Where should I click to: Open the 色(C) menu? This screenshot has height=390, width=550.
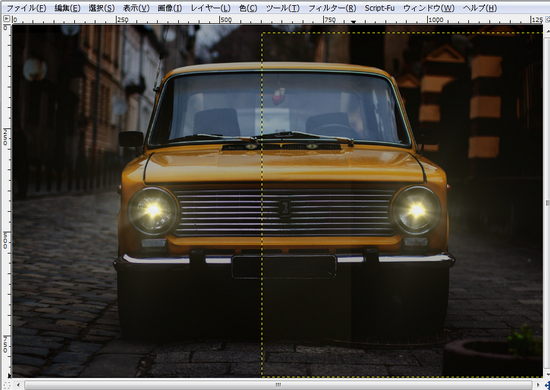[x=248, y=8]
